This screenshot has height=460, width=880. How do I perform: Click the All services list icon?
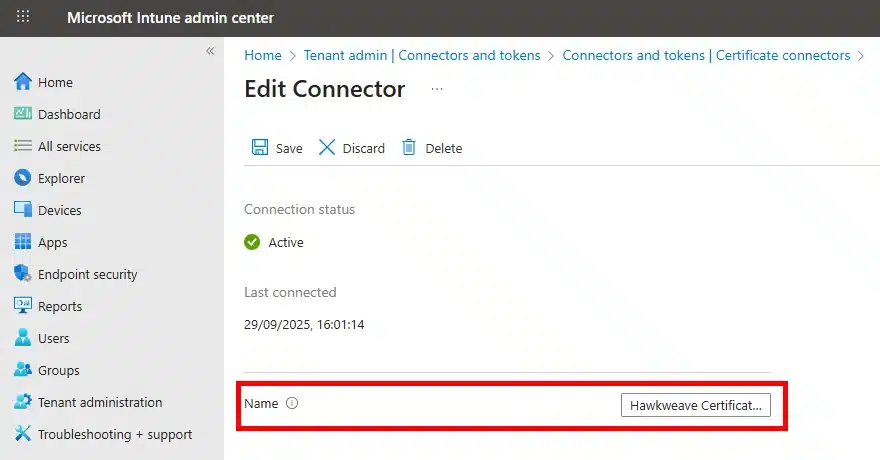tap(23, 146)
